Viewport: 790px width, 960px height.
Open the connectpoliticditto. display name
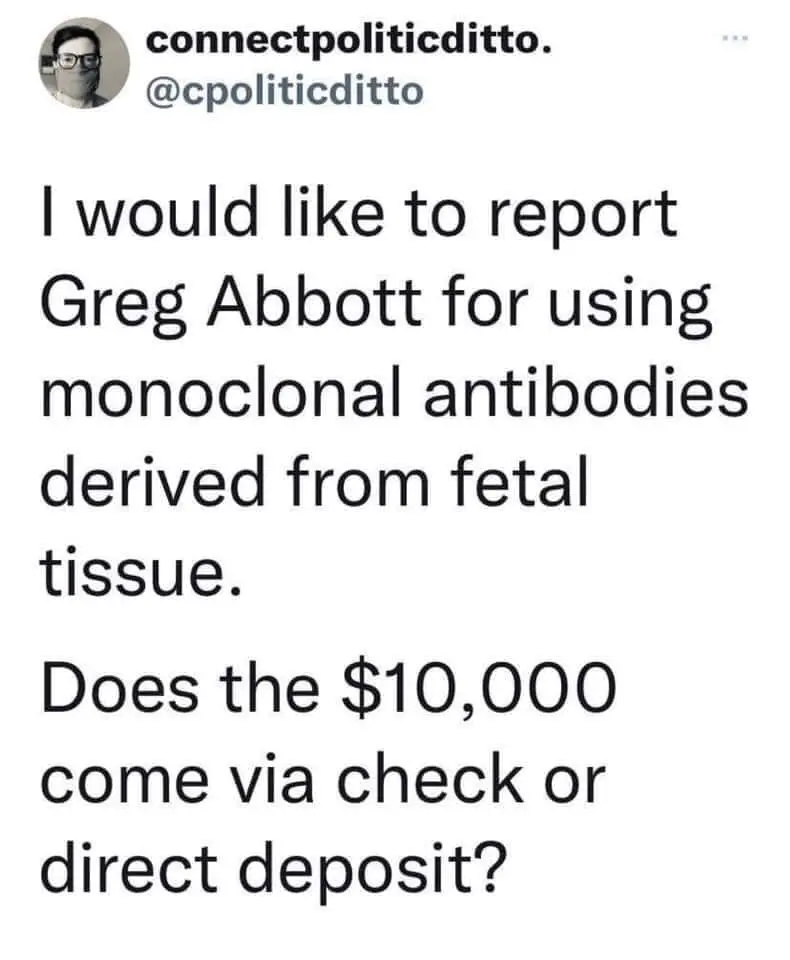[x=347, y=45]
